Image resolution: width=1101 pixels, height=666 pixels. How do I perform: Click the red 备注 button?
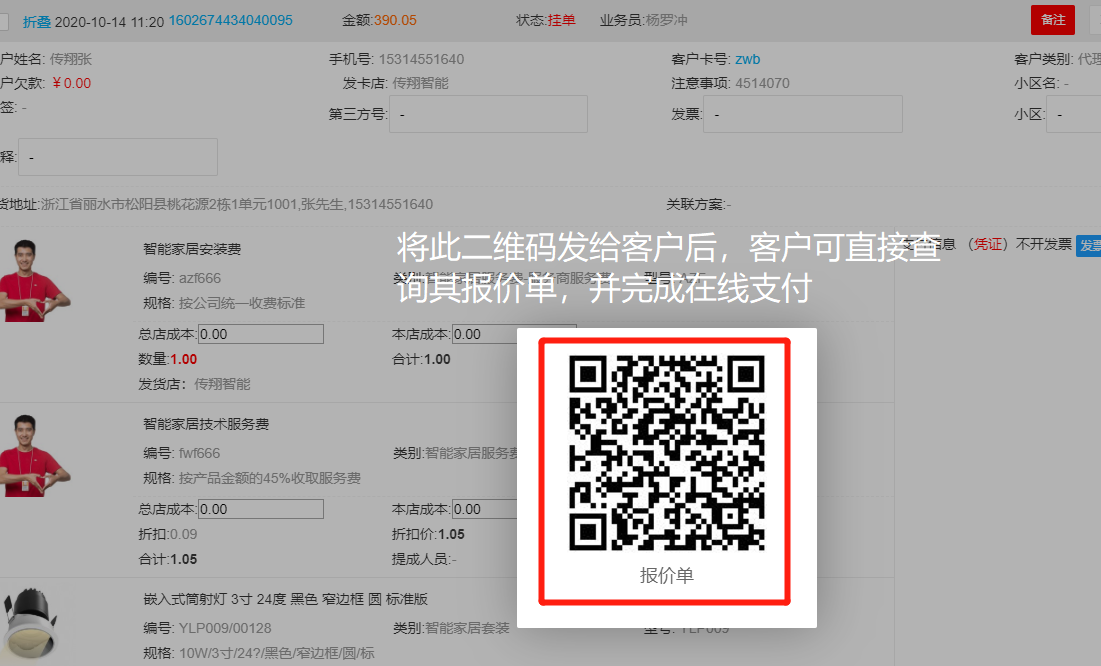[x=1053, y=20]
